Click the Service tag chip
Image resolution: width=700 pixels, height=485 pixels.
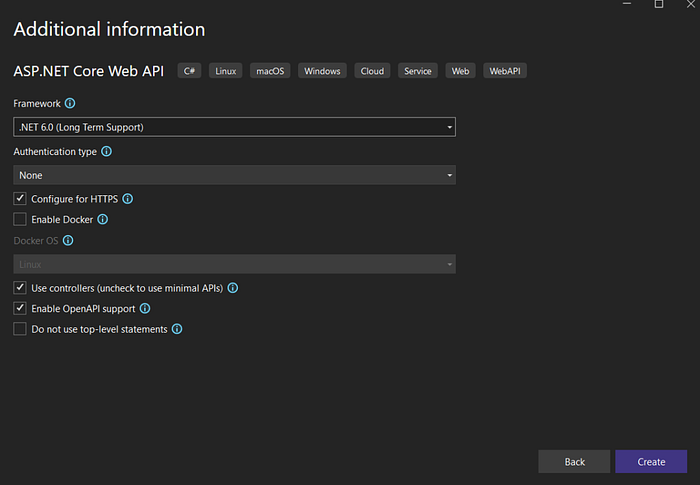point(418,71)
